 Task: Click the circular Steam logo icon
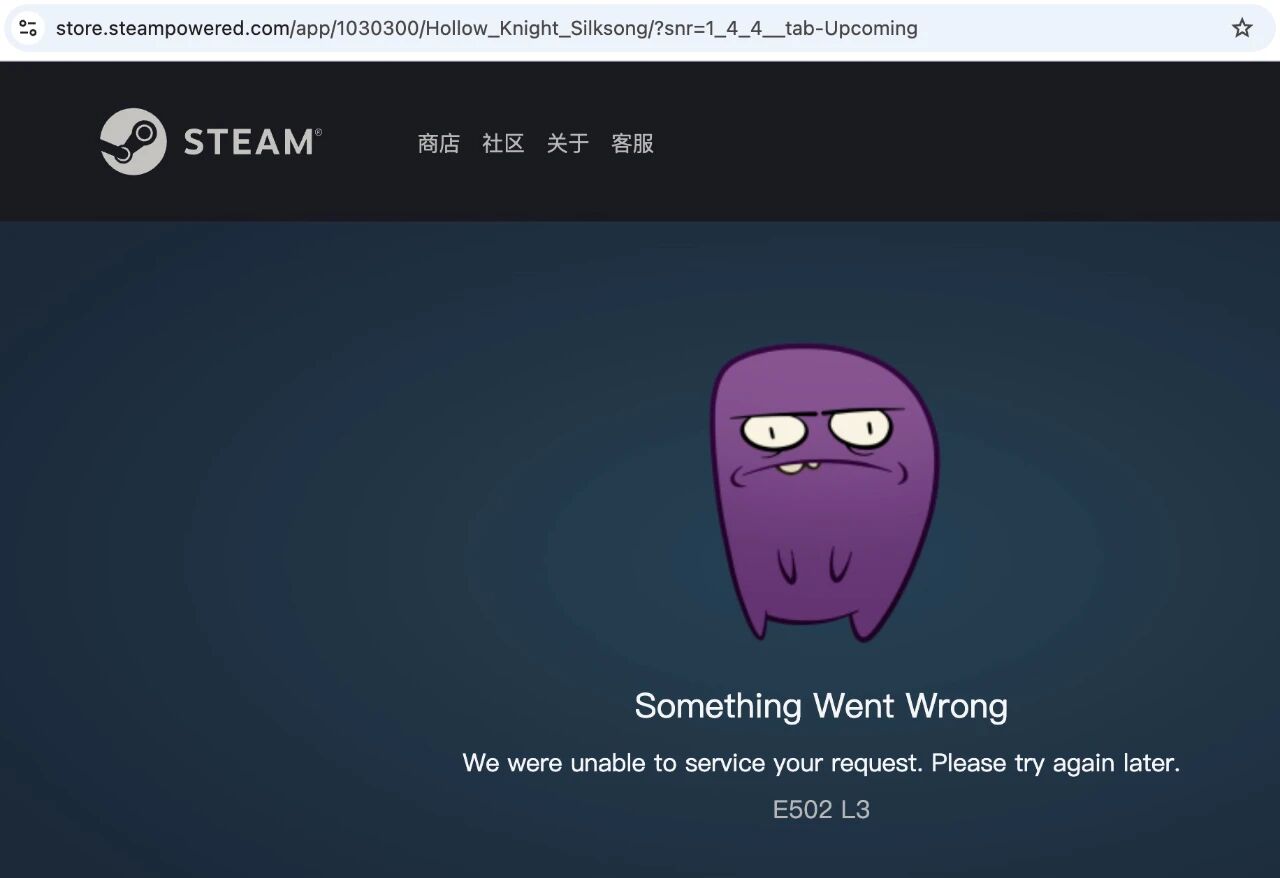click(x=133, y=142)
